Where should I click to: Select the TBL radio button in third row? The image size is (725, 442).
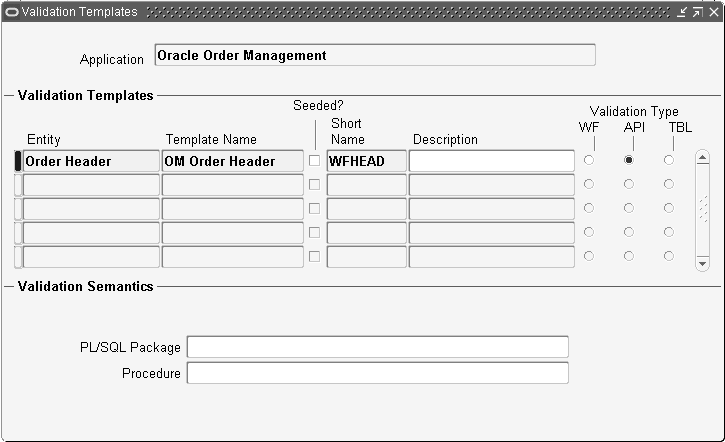669,208
